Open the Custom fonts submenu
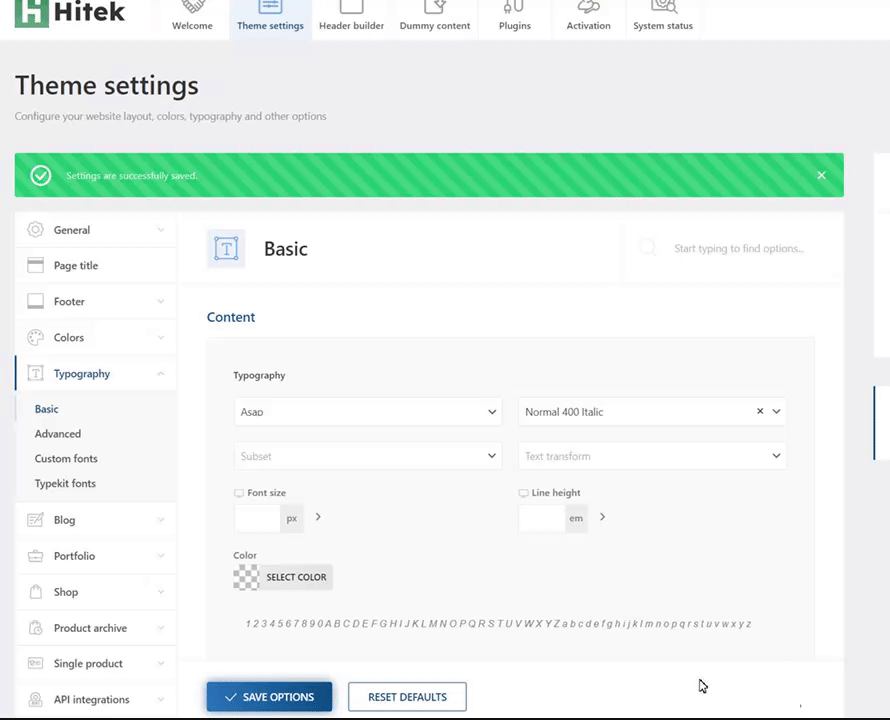890x720 pixels. click(x=66, y=458)
